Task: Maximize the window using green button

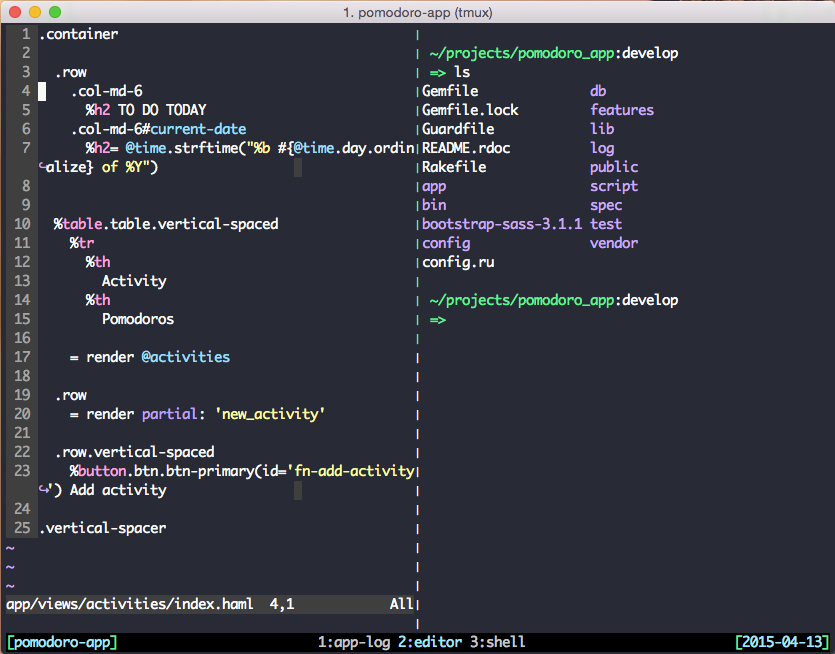Action: click(x=53, y=11)
